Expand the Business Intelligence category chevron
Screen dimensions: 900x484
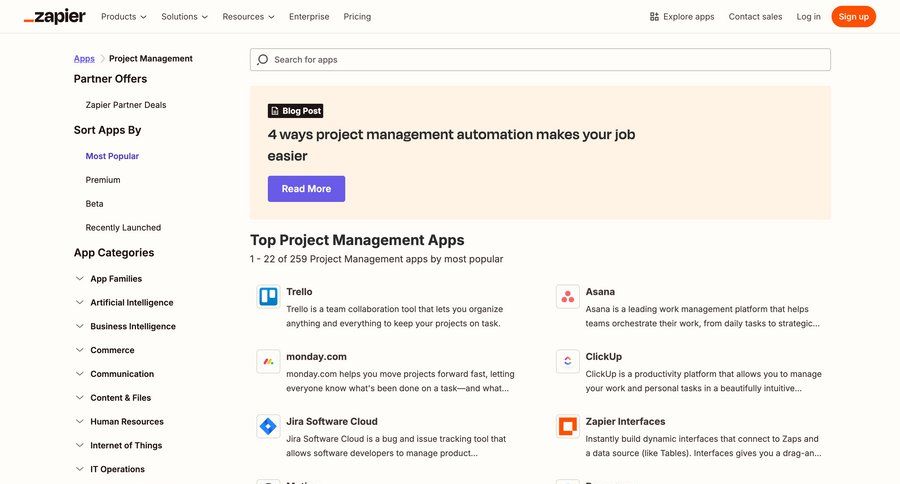(79, 326)
